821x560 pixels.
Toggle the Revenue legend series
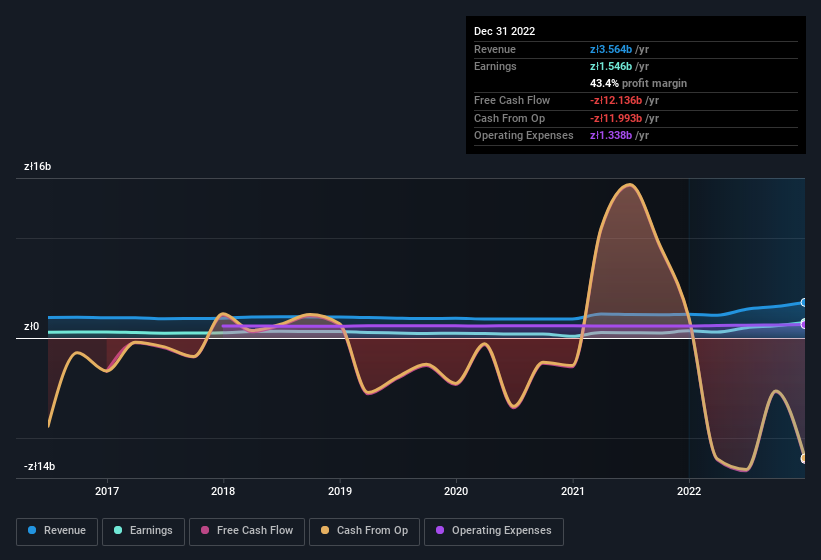57,531
